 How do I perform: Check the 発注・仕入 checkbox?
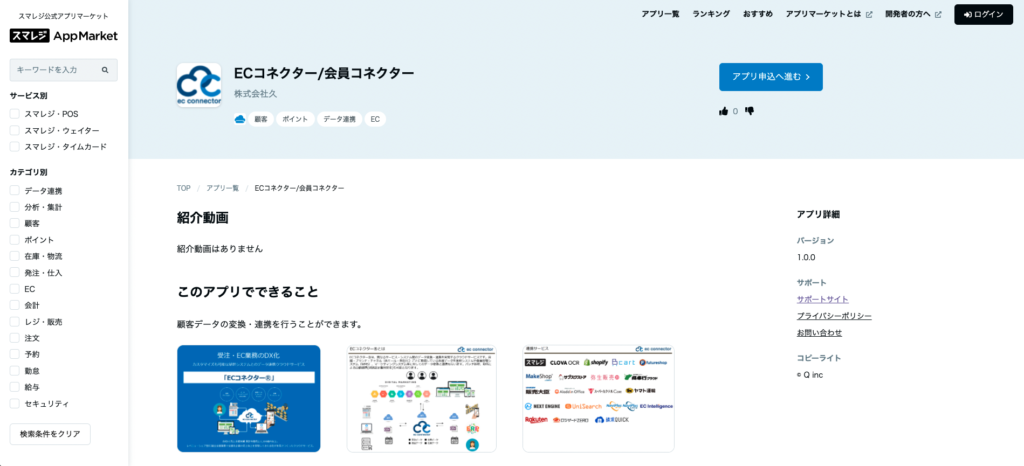pyautogui.click(x=14, y=272)
